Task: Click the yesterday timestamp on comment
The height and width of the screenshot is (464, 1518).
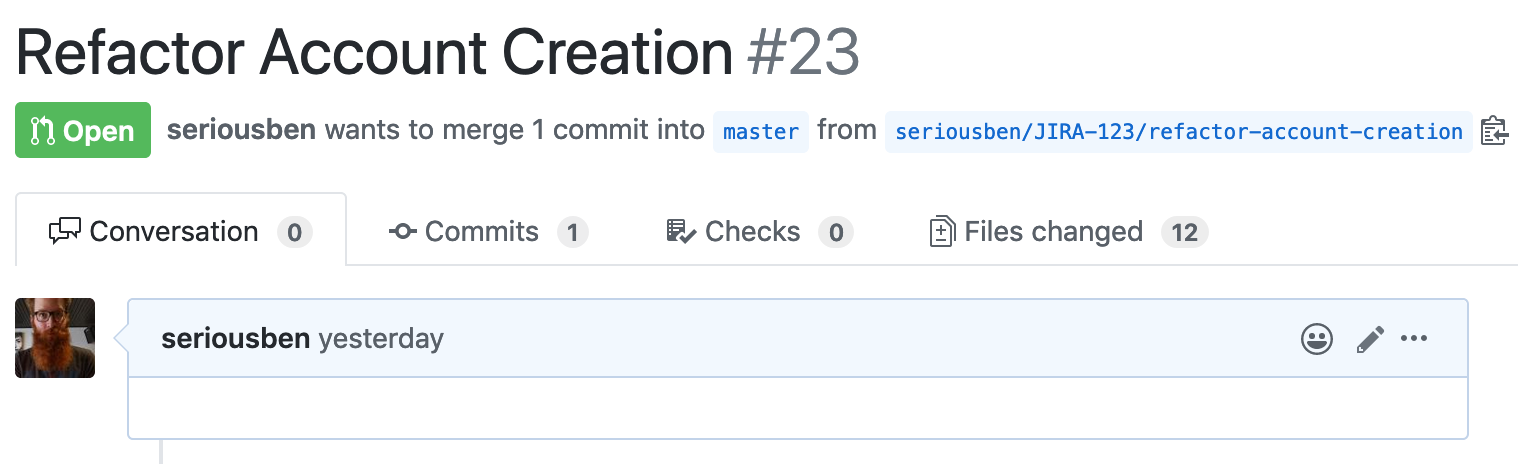Action: click(x=380, y=339)
